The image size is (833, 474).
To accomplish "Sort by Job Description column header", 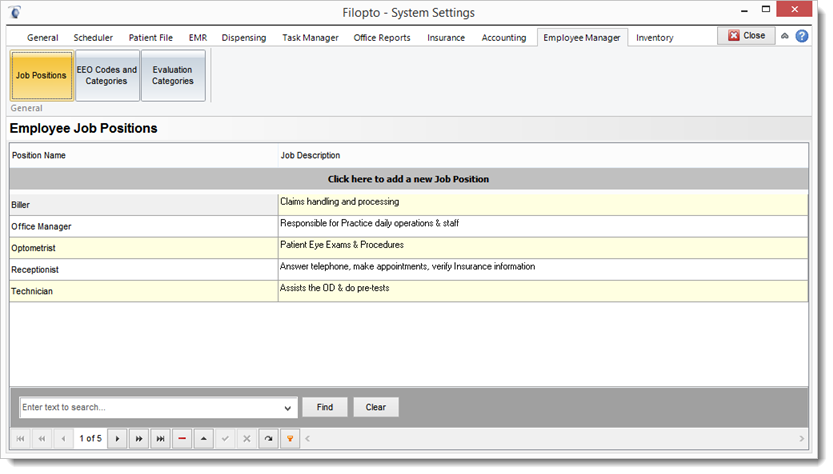I will 543,156.
